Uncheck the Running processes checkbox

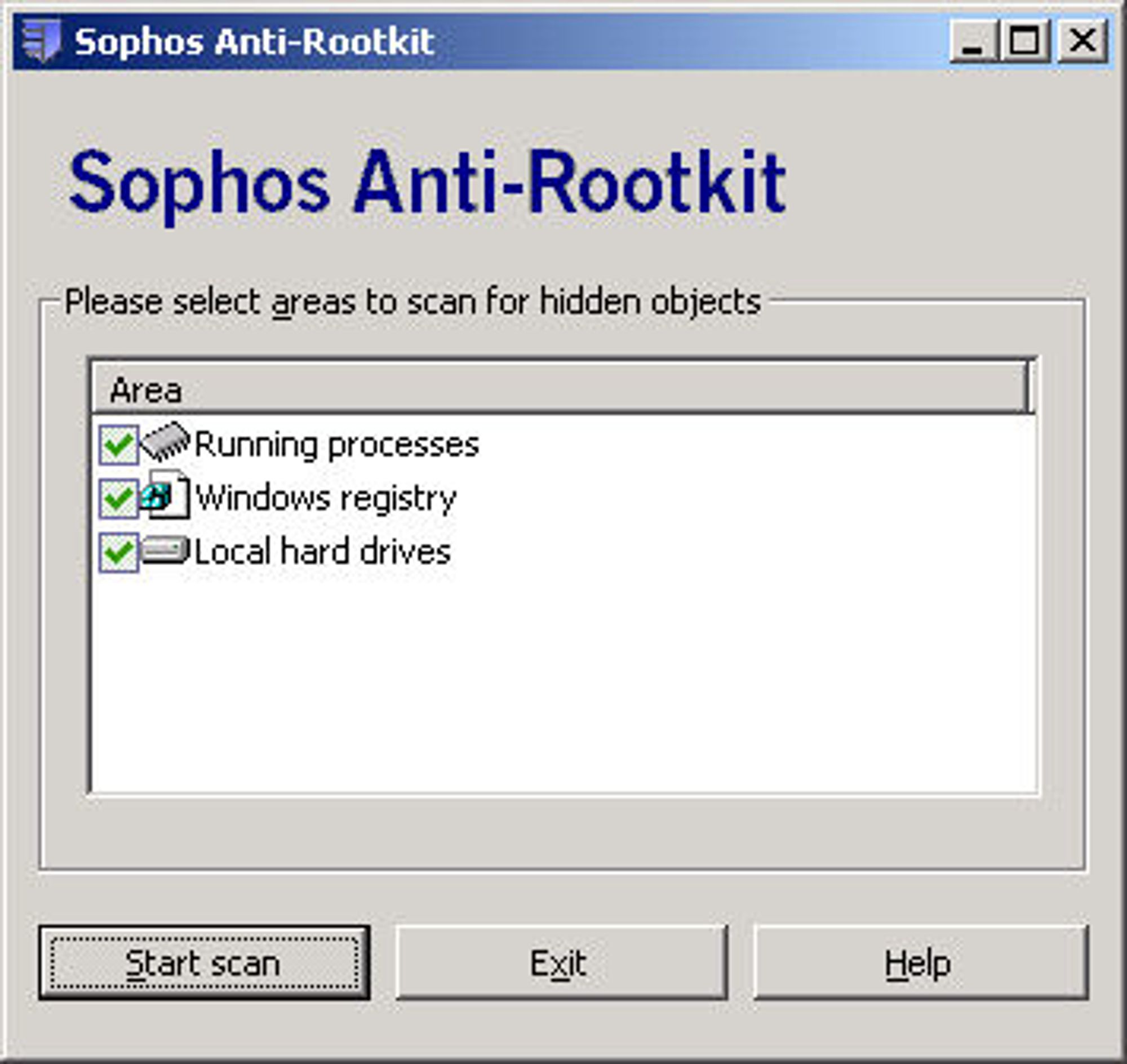click(x=118, y=445)
